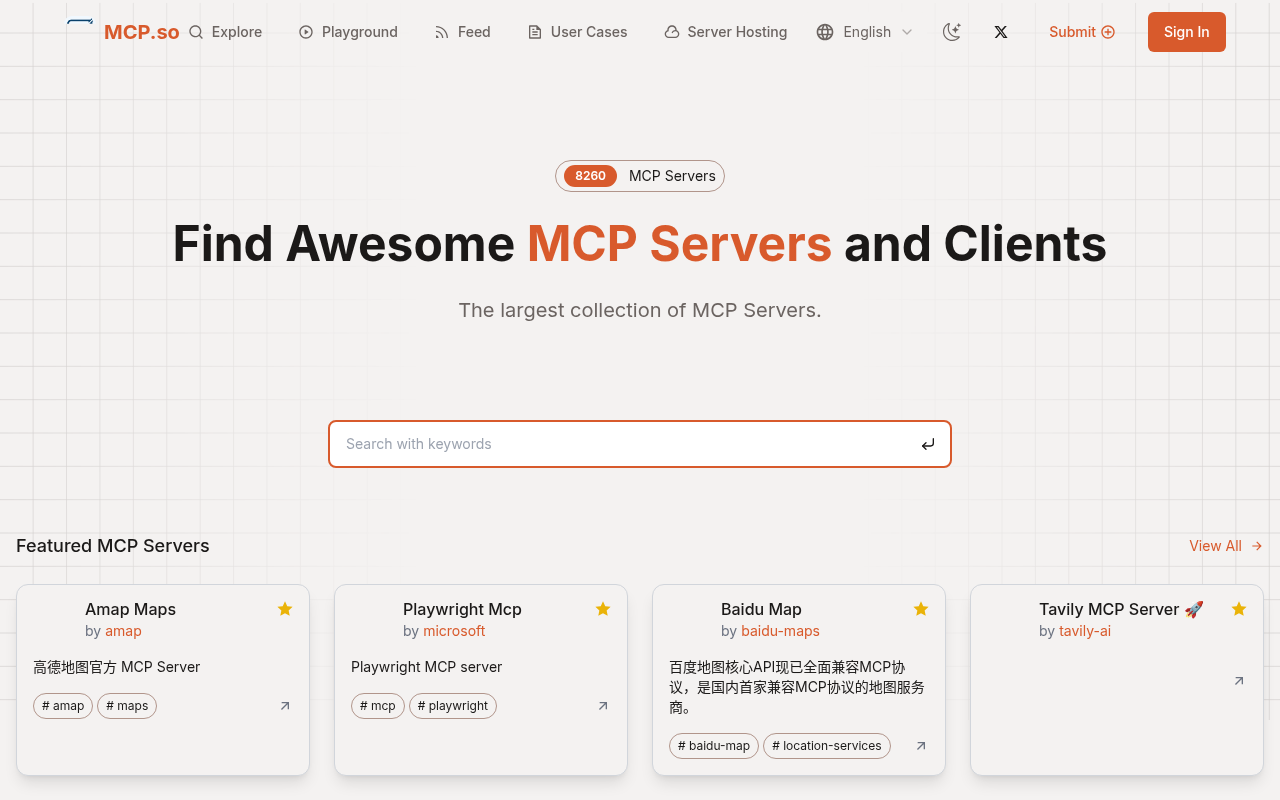The height and width of the screenshot is (800, 1280).
Task: Open the X (Twitter) profile icon
Action: tap(1001, 32)
